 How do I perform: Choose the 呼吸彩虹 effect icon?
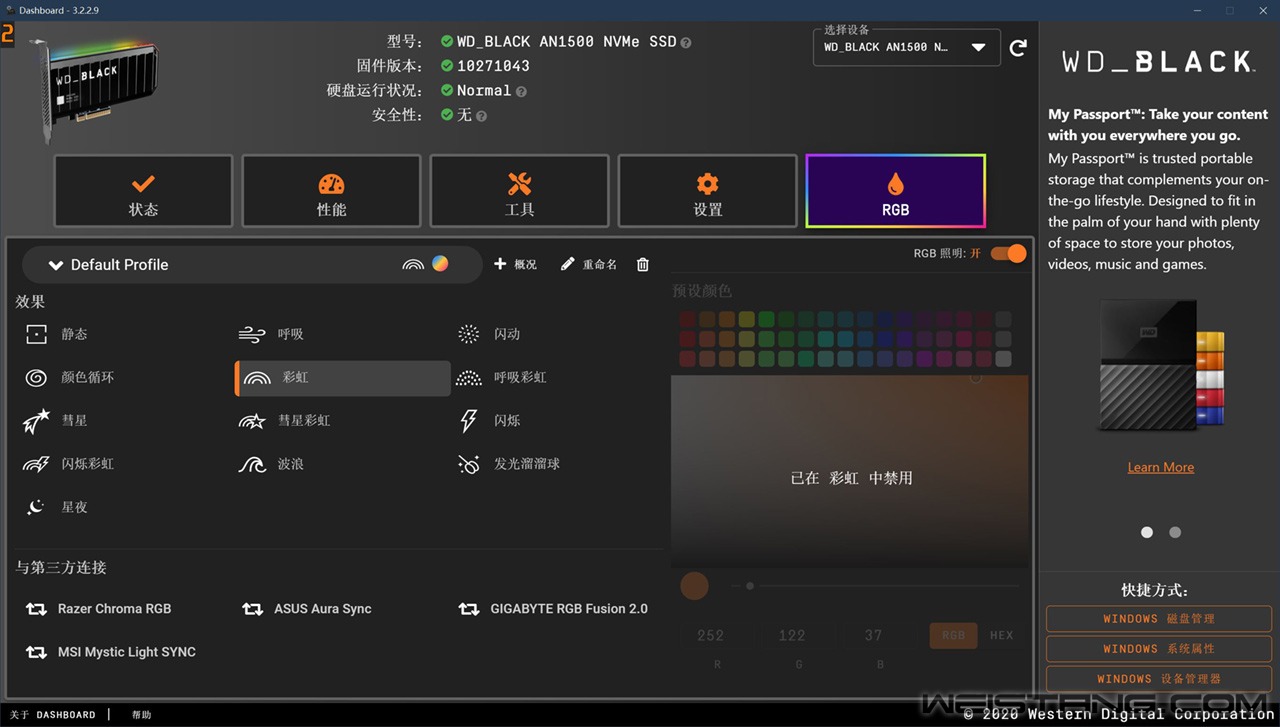click(468, 378)
